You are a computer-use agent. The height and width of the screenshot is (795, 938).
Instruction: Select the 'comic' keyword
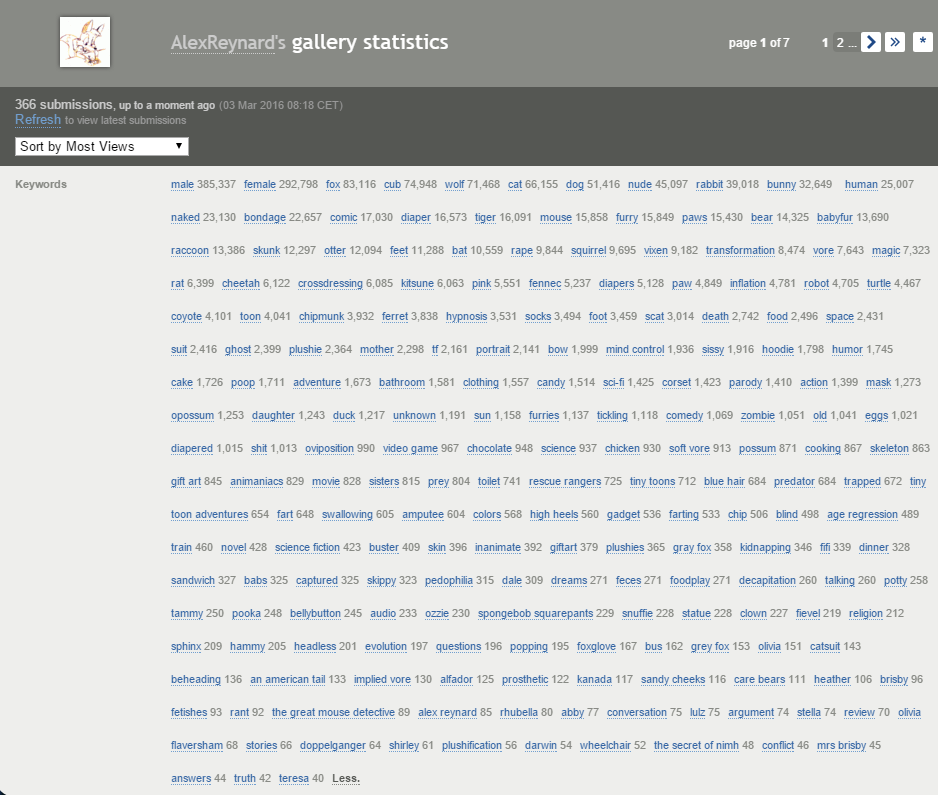coord(343,217)
